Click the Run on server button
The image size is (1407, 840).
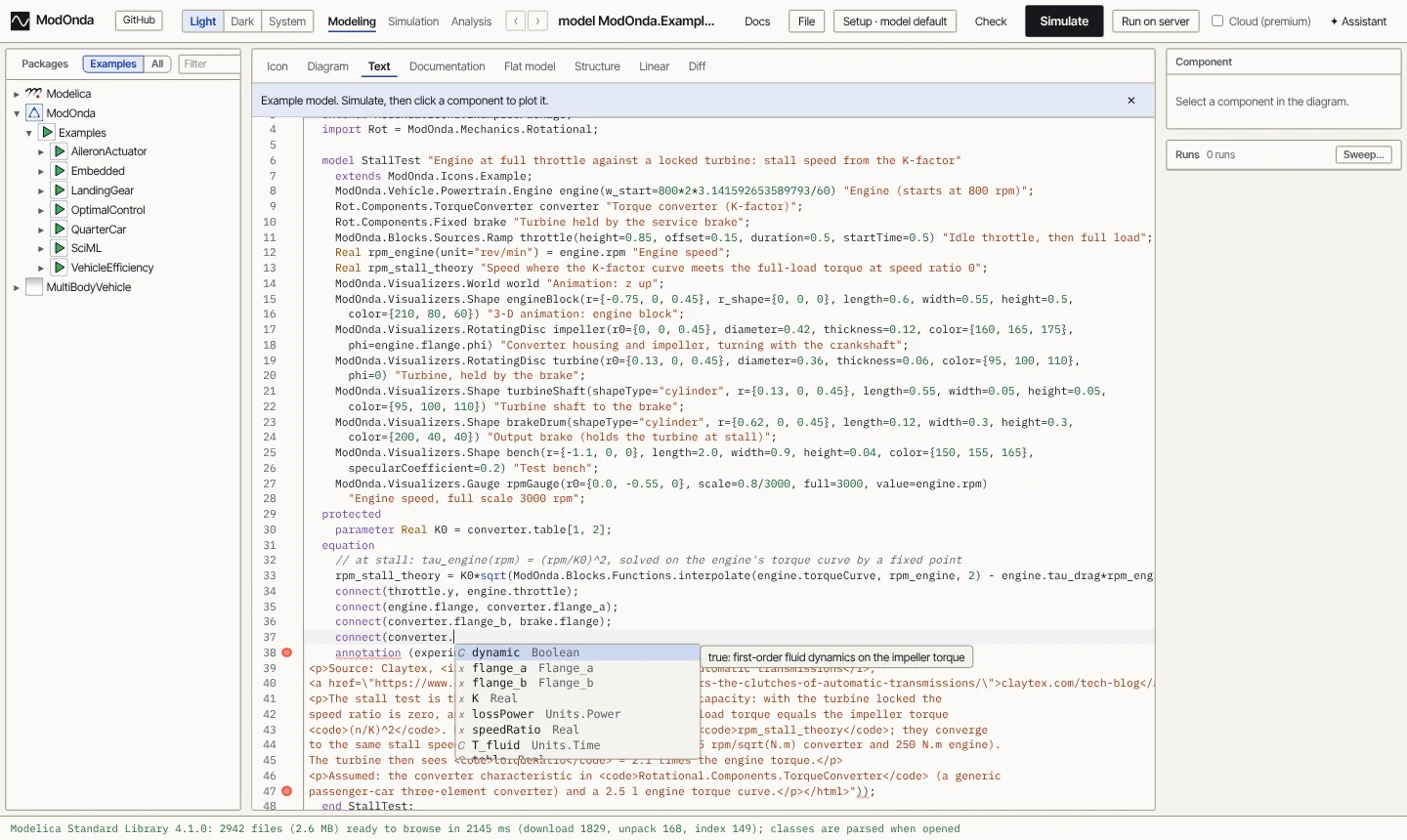coord(1156,21)
